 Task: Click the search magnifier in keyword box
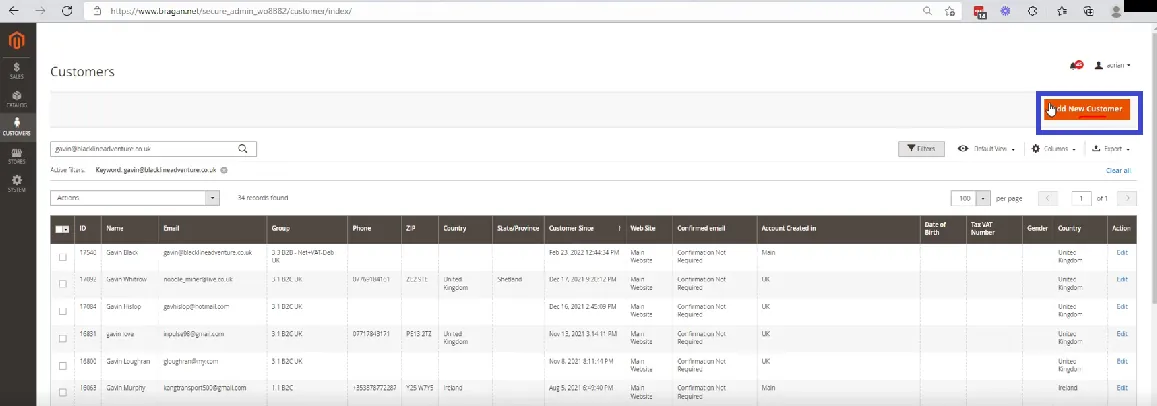[x=243, y=149]
